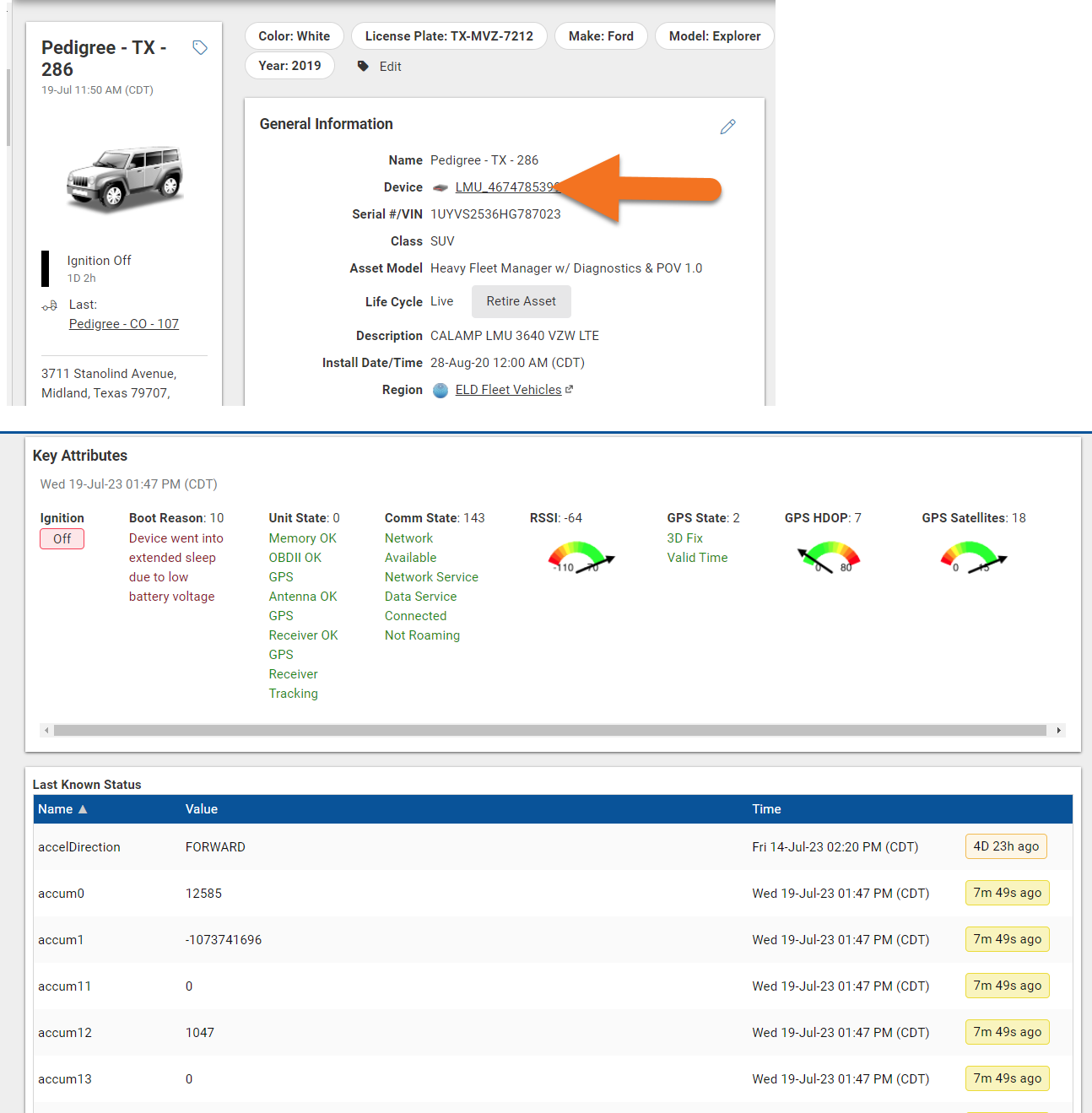Click the GPS Satellites gauge
The width and height of the screenshot is (1092, 1113).
tap(974, 557)
